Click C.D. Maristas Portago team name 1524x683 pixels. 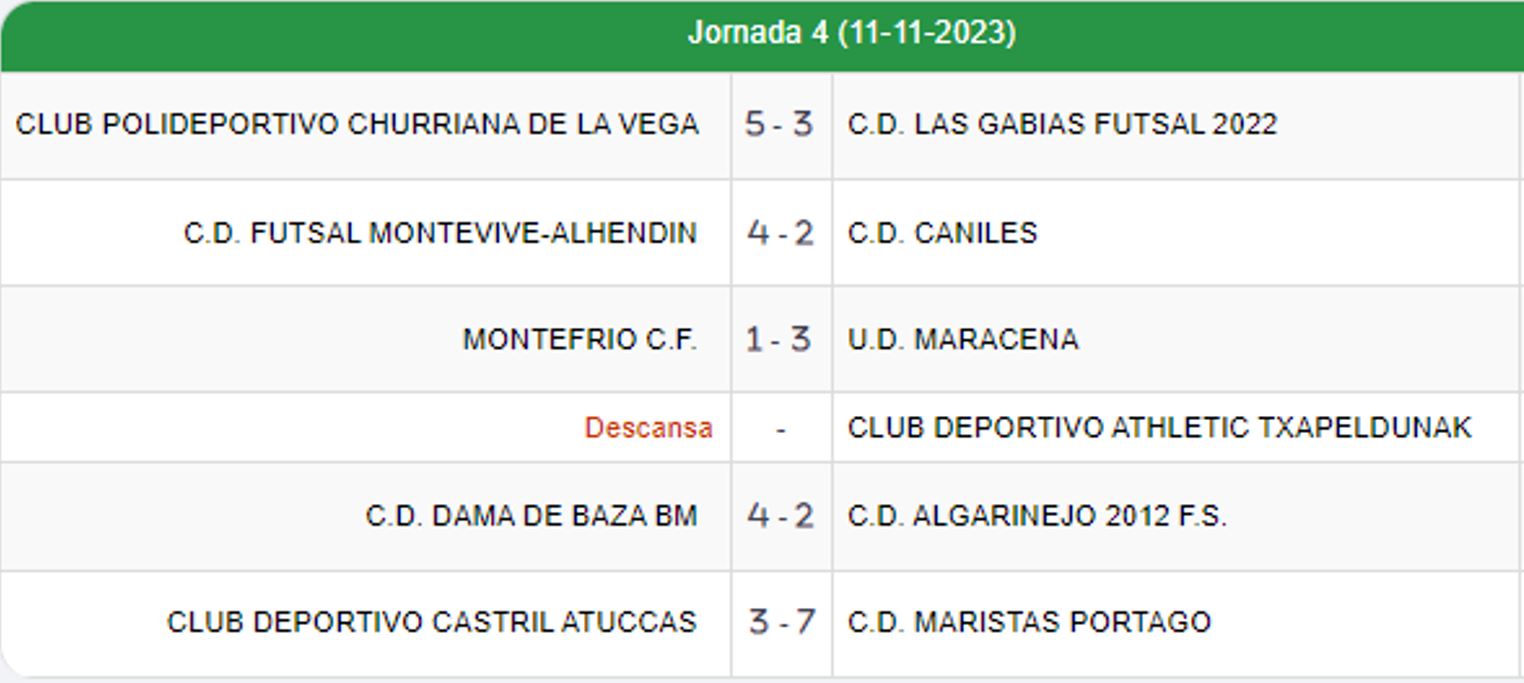[x=1029, y=622]
